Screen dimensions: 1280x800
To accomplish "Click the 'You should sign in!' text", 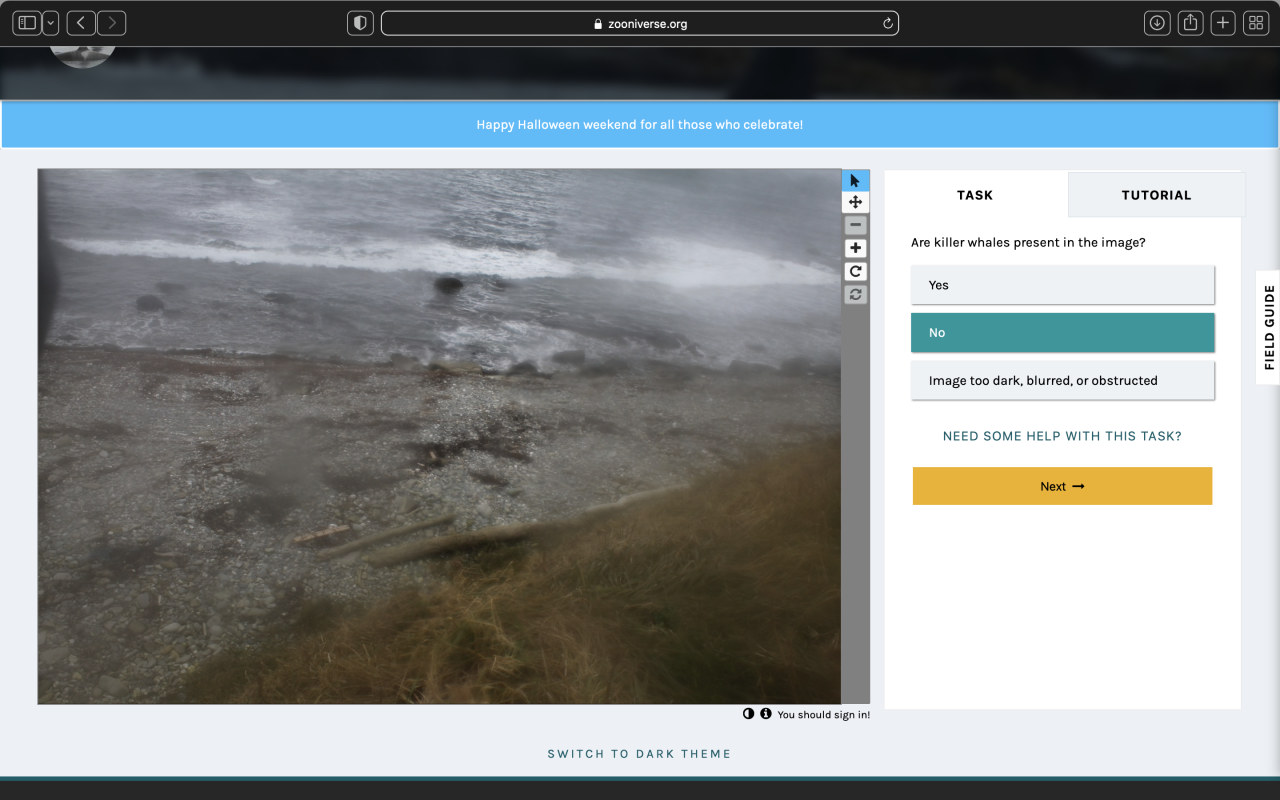I will point(823,715).
